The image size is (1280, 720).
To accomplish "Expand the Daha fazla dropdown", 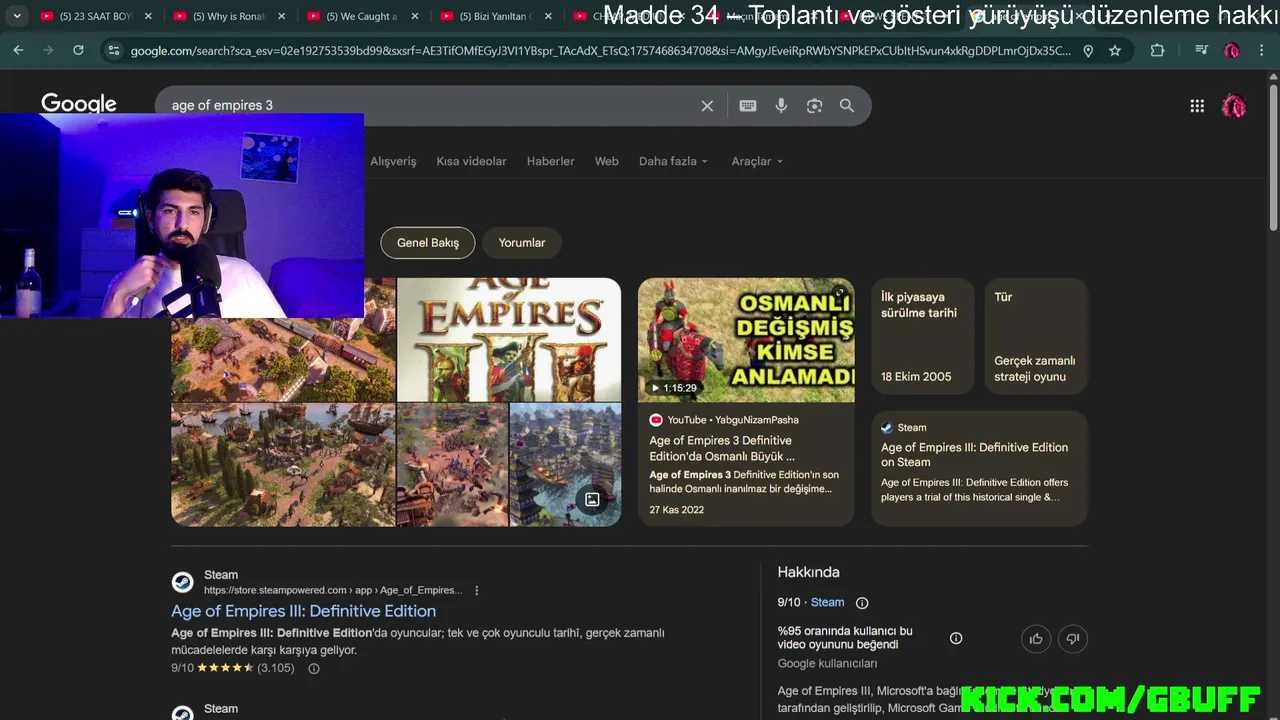I will click(x=673, y=161).
